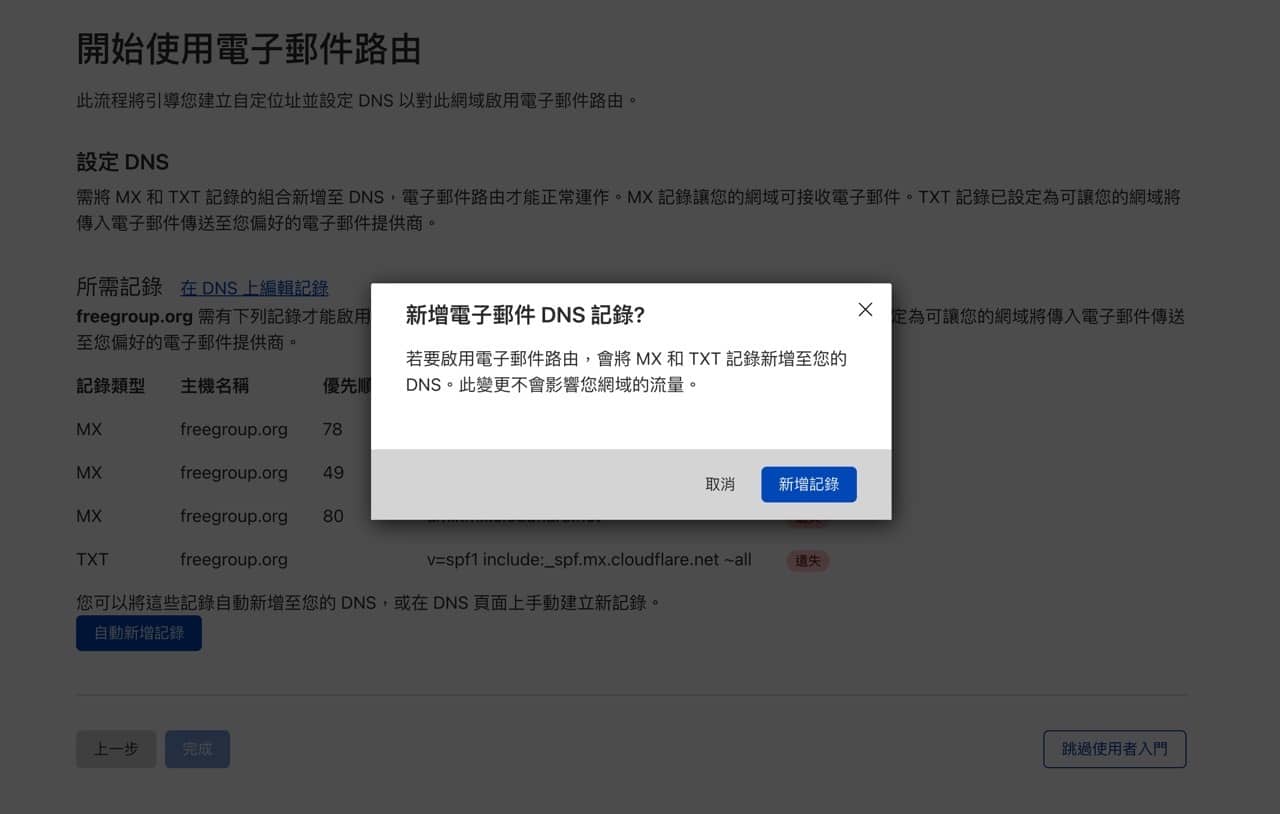This screenshot has width=1280, height=814.
Task: Click priority value 49
Action: (333, 473)
